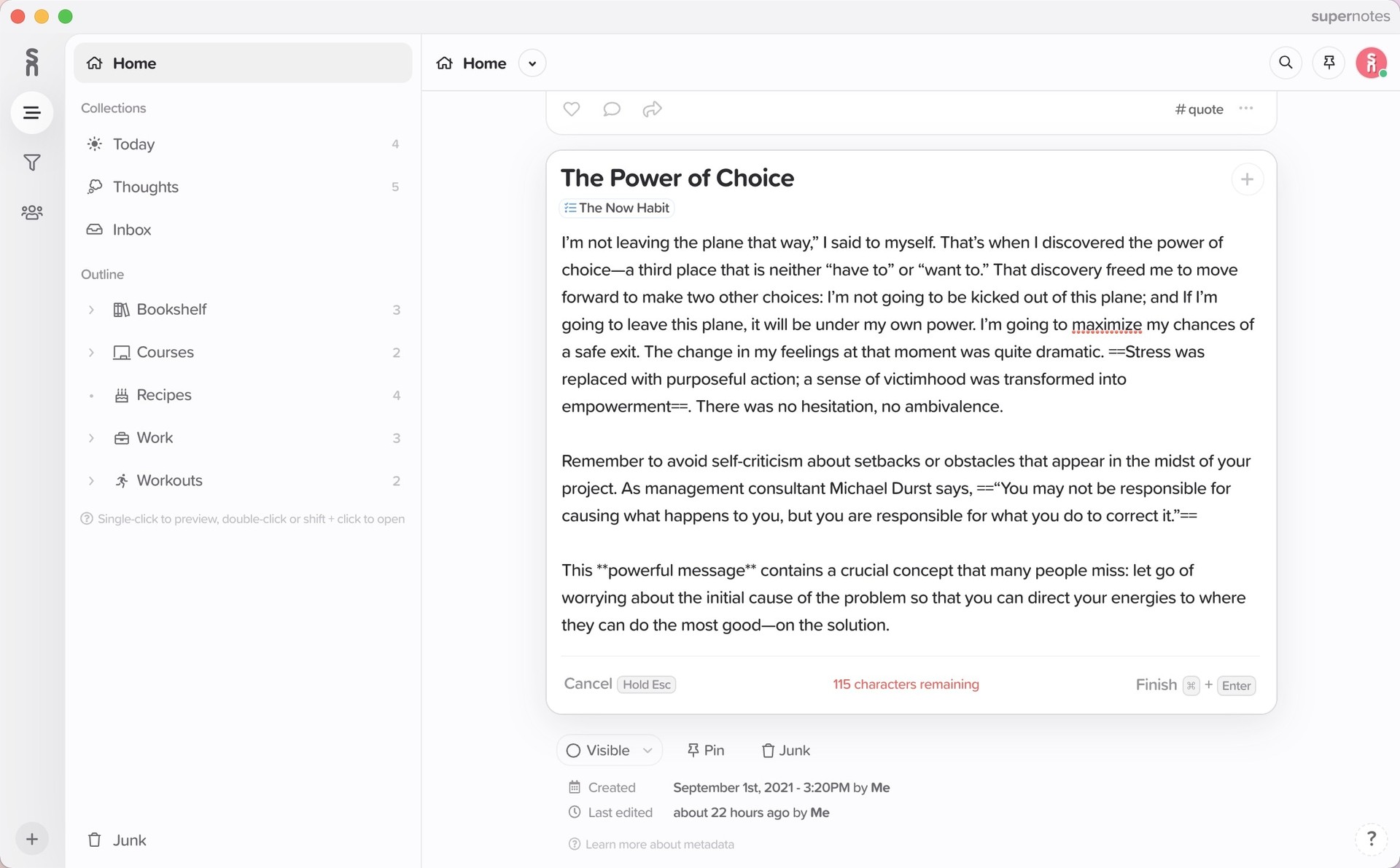Open the filter icon in left sidebar
This screenshot has height=868, width=1400.
31,163
